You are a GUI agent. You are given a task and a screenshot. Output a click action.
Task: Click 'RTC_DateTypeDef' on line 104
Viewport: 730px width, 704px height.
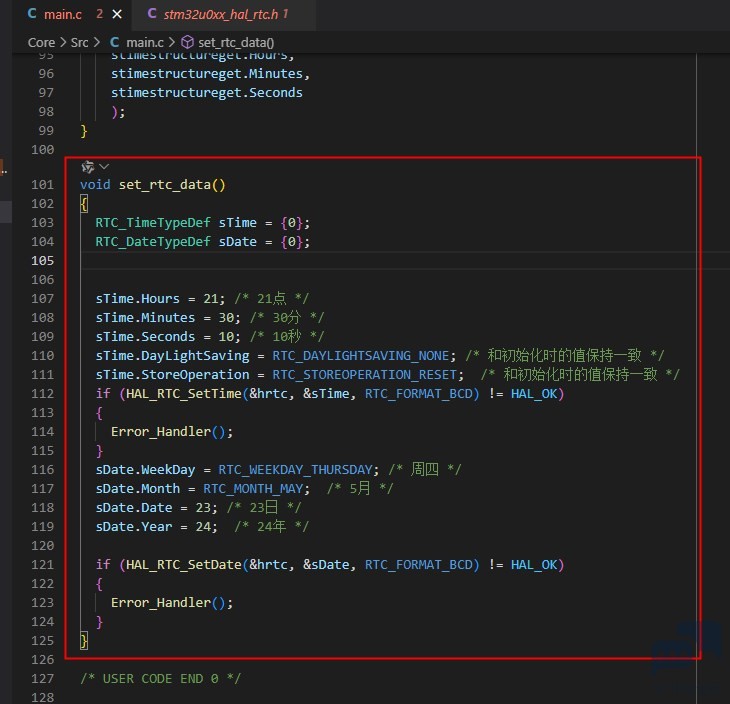coord(153,242)
